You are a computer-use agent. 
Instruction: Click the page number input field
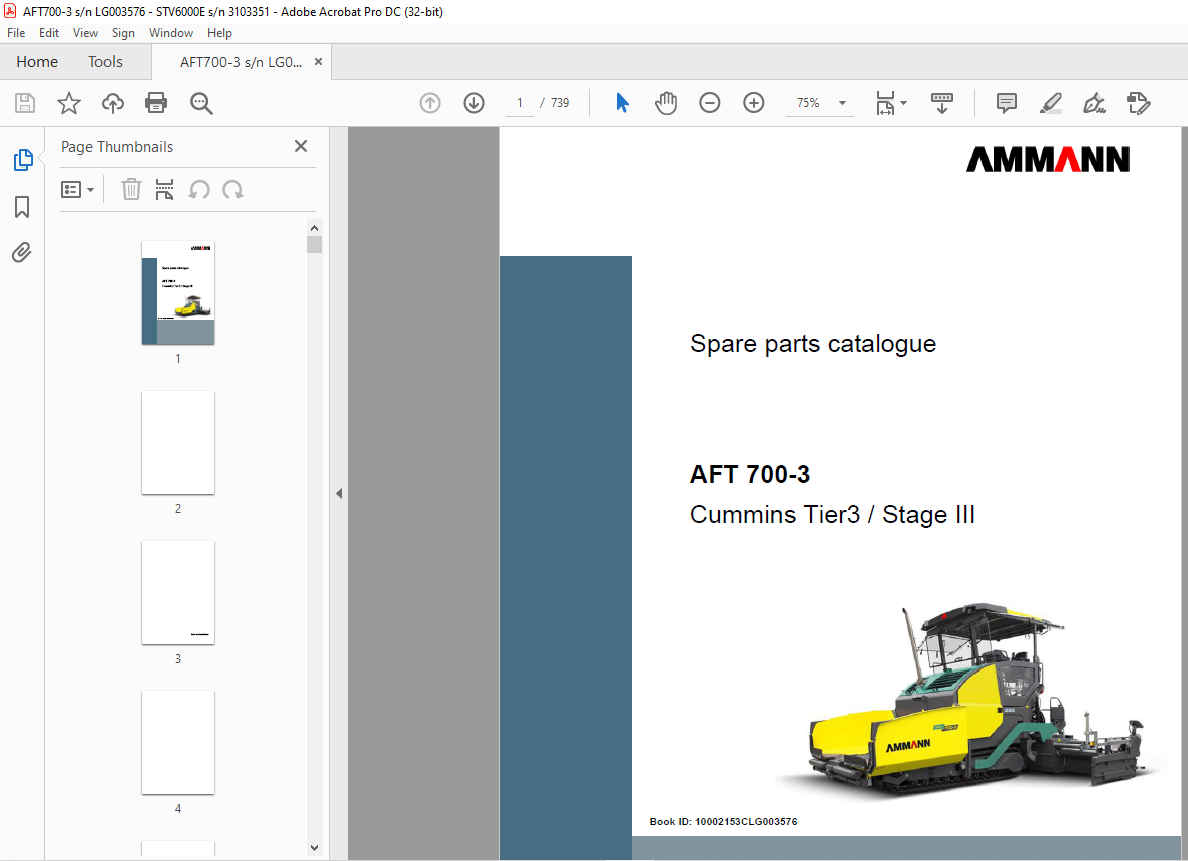520,103
